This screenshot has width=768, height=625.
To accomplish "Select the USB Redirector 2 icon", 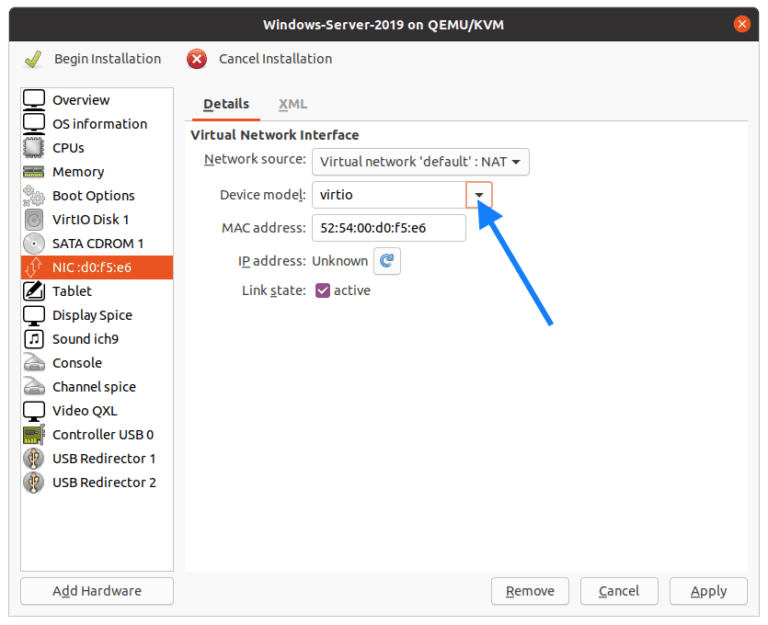I will 34,482.
